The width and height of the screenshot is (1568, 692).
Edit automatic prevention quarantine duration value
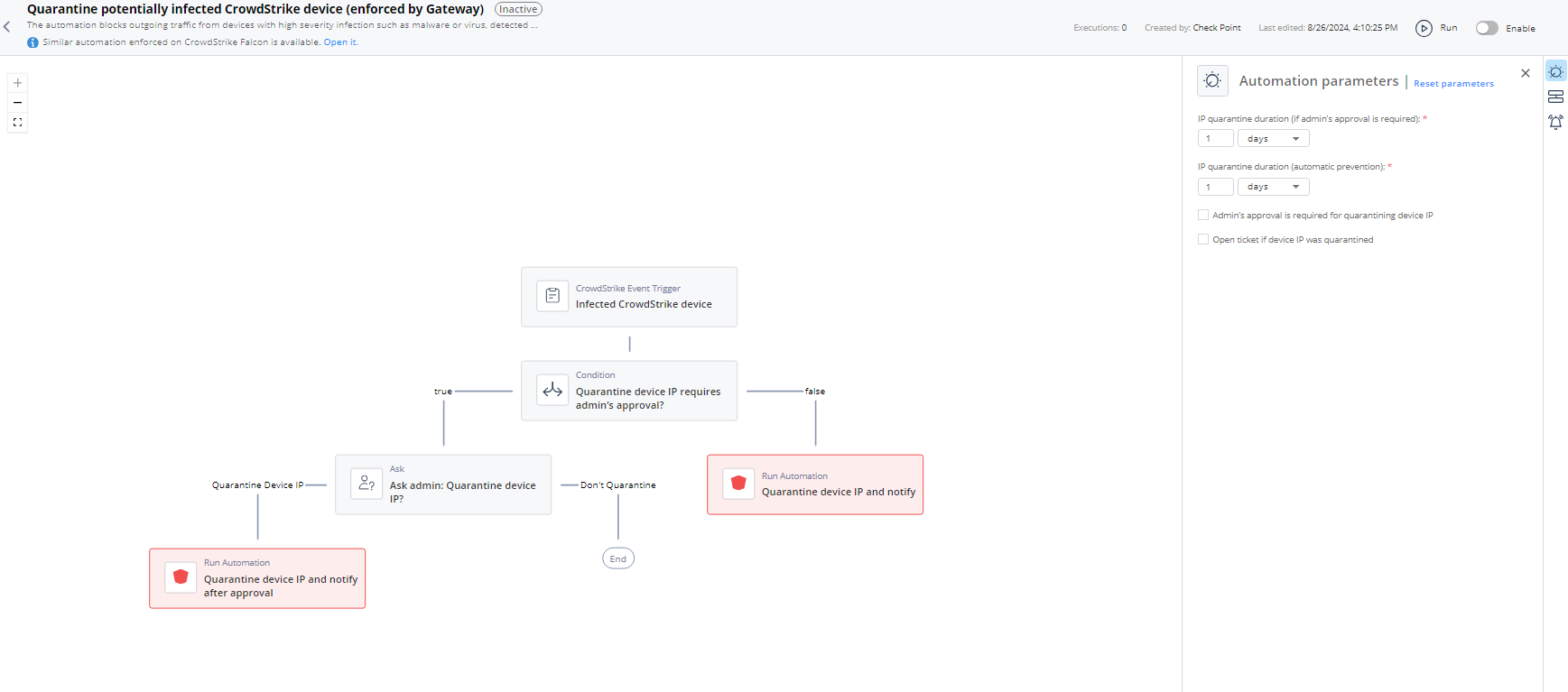pos(1215,187)
